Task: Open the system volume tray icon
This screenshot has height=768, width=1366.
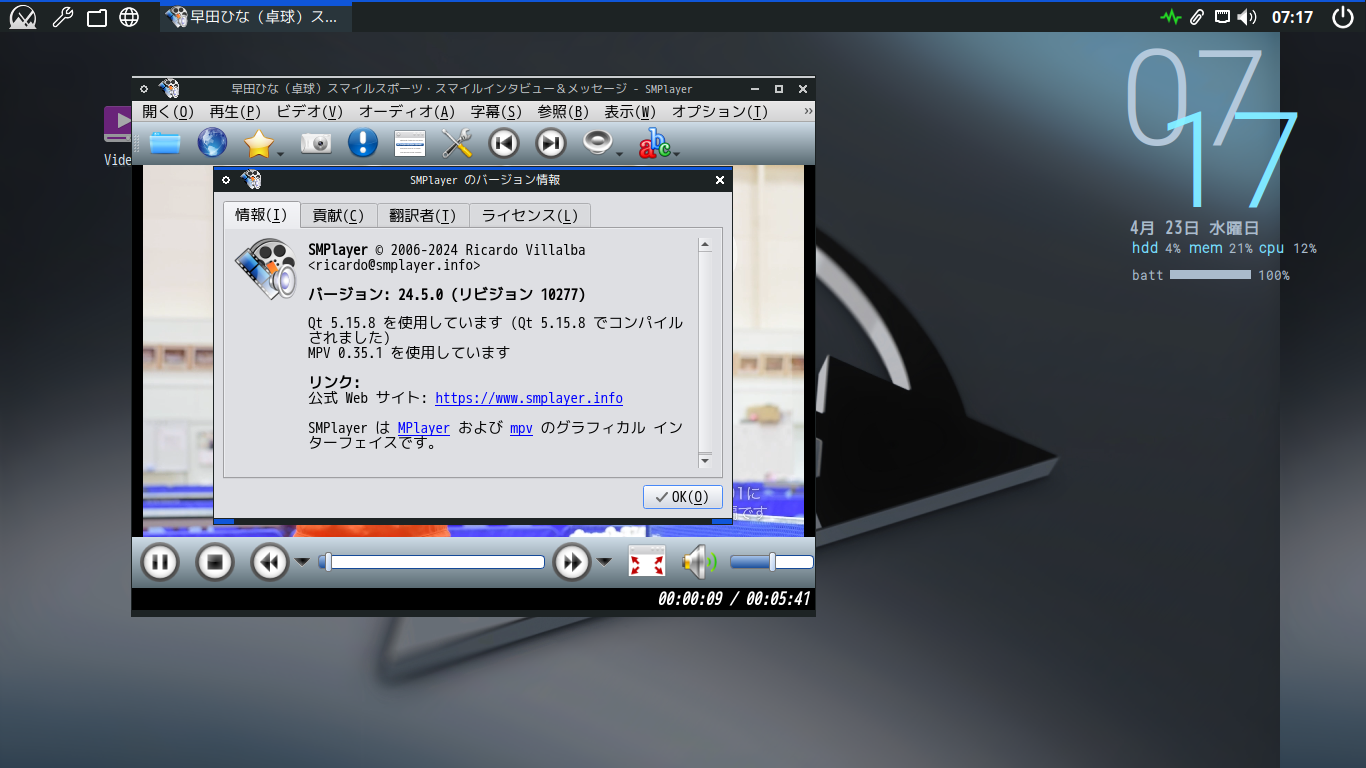Action: [1246, 17]
